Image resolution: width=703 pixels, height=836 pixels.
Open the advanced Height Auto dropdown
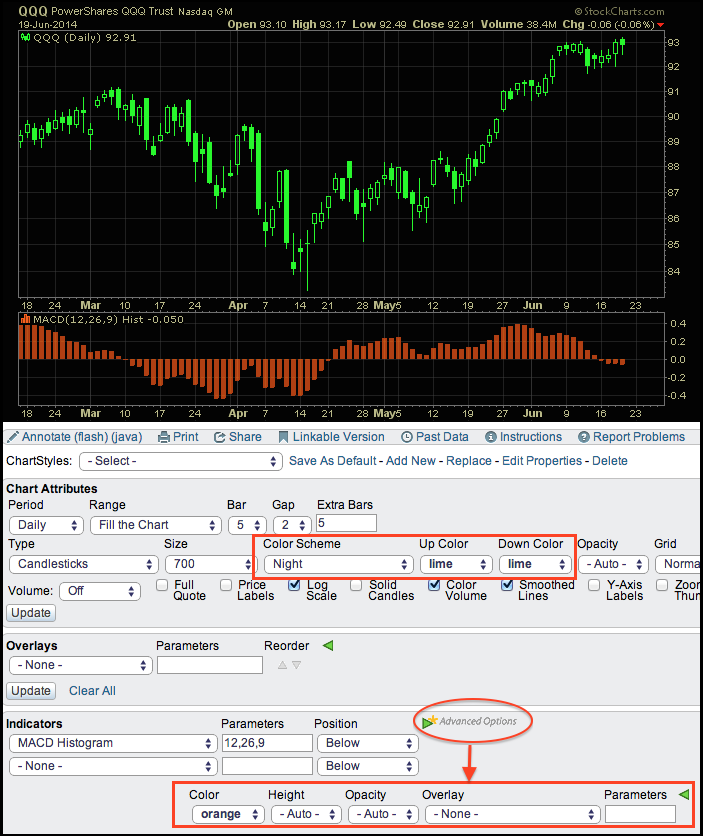click(306, 815)
